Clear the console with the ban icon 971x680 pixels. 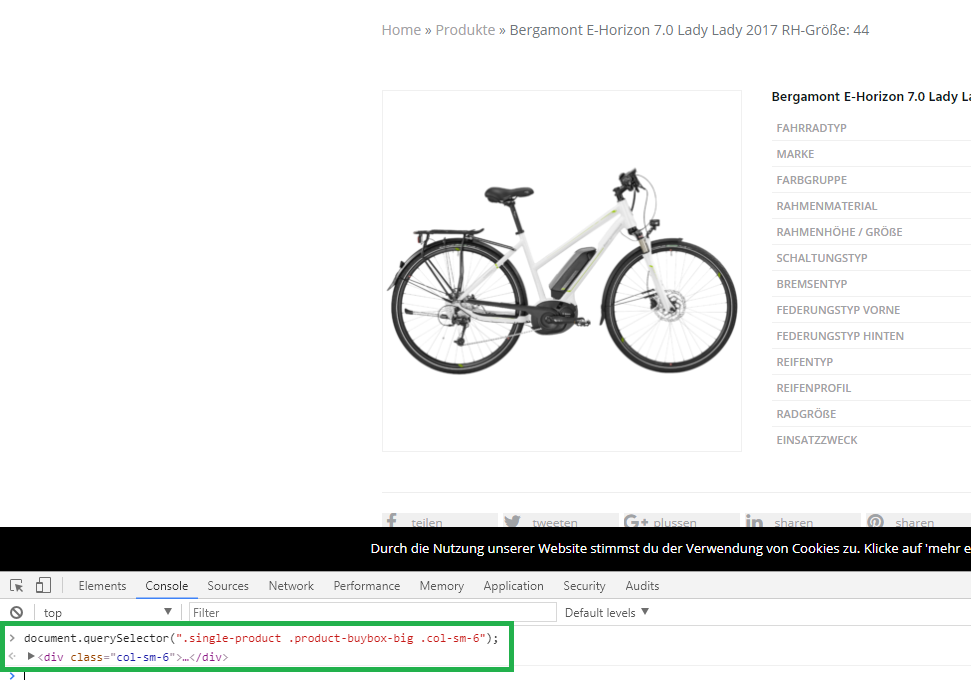[x=17, y=612]
